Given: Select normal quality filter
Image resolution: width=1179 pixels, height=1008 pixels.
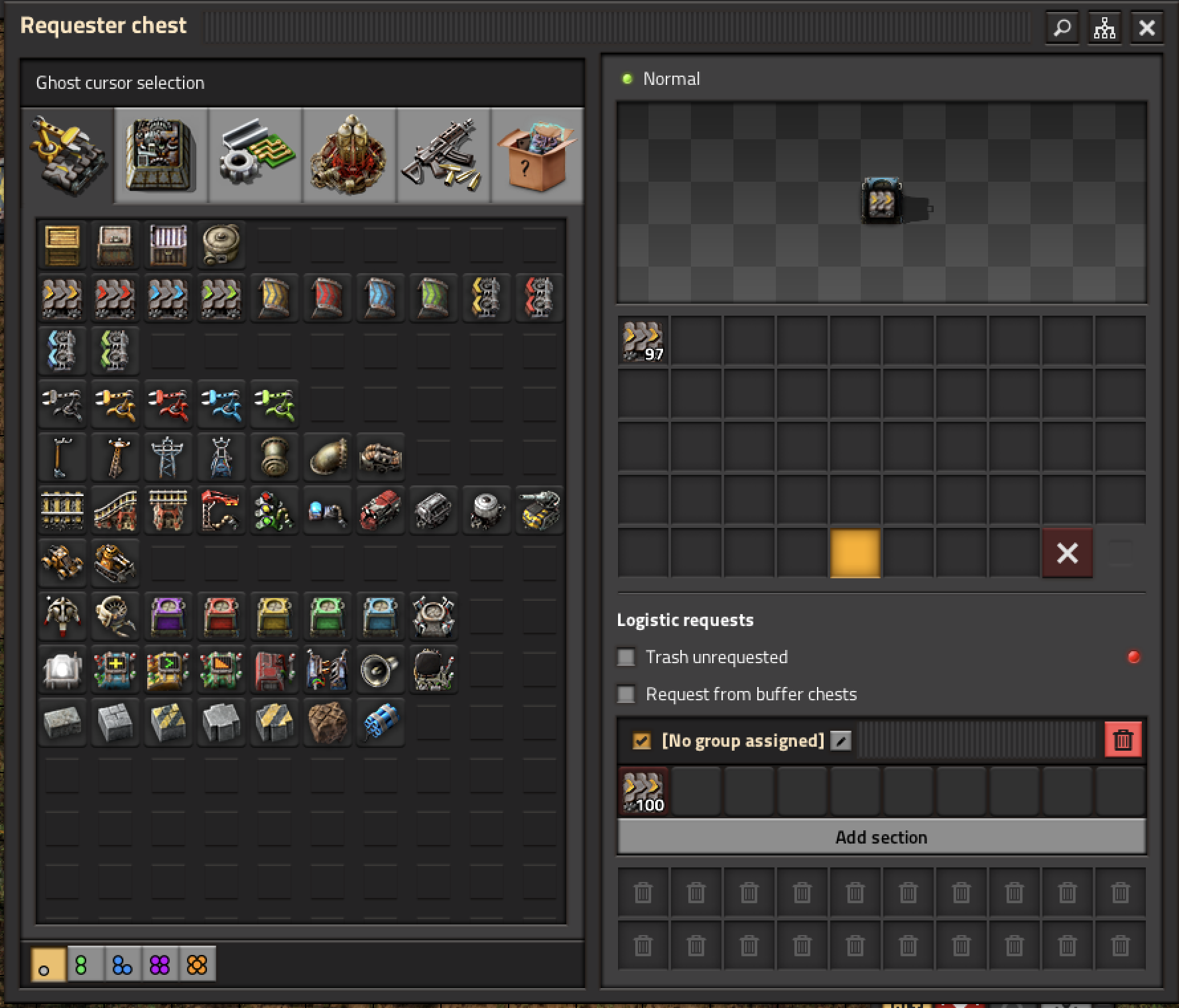Looking at the screenshot, I should 48,964.
